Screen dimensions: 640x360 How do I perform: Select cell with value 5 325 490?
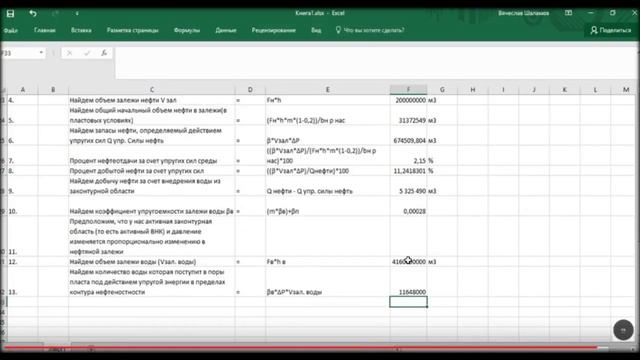point(408,186)
